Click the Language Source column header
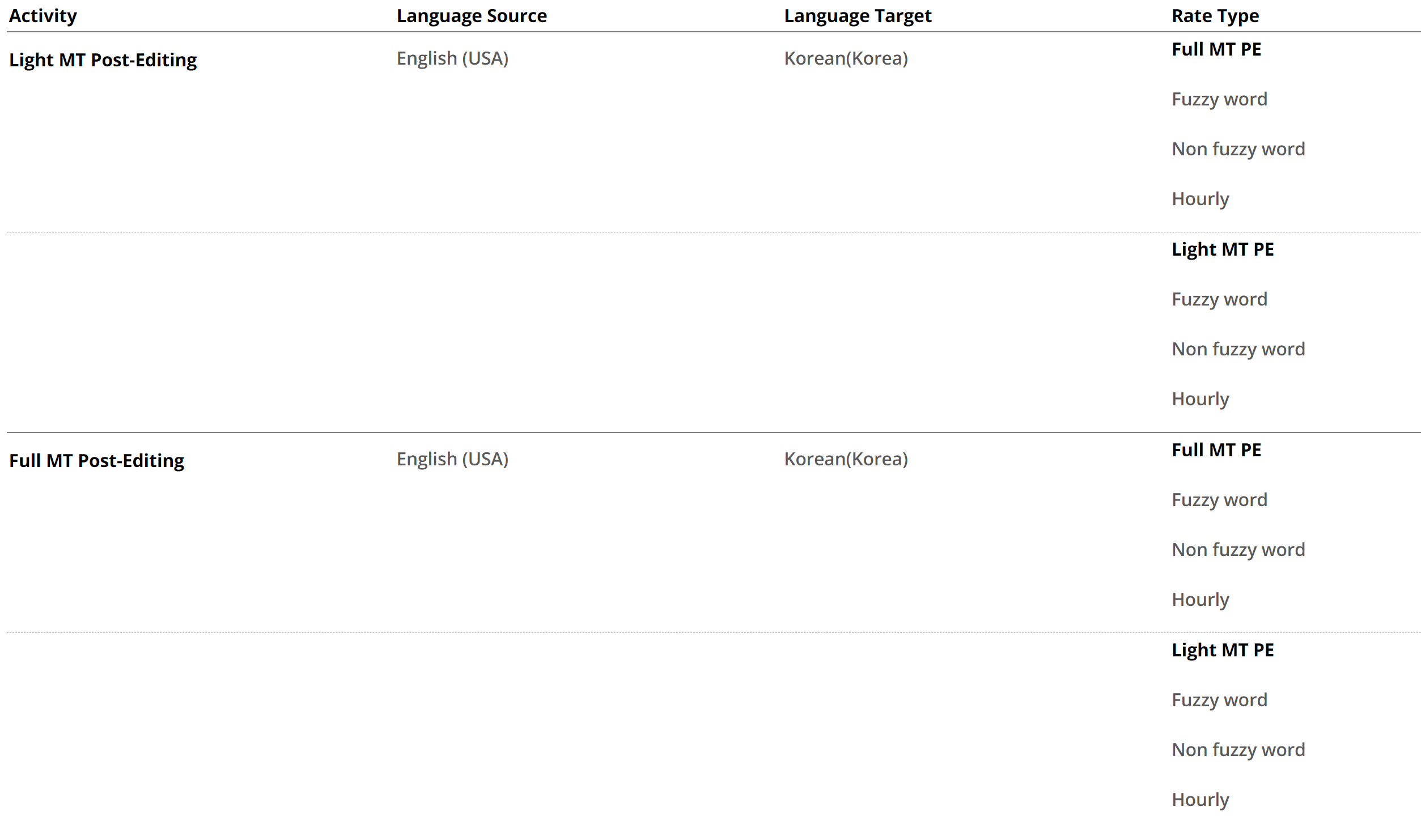This screenshot has height=840, width=1421. point(472,16)
